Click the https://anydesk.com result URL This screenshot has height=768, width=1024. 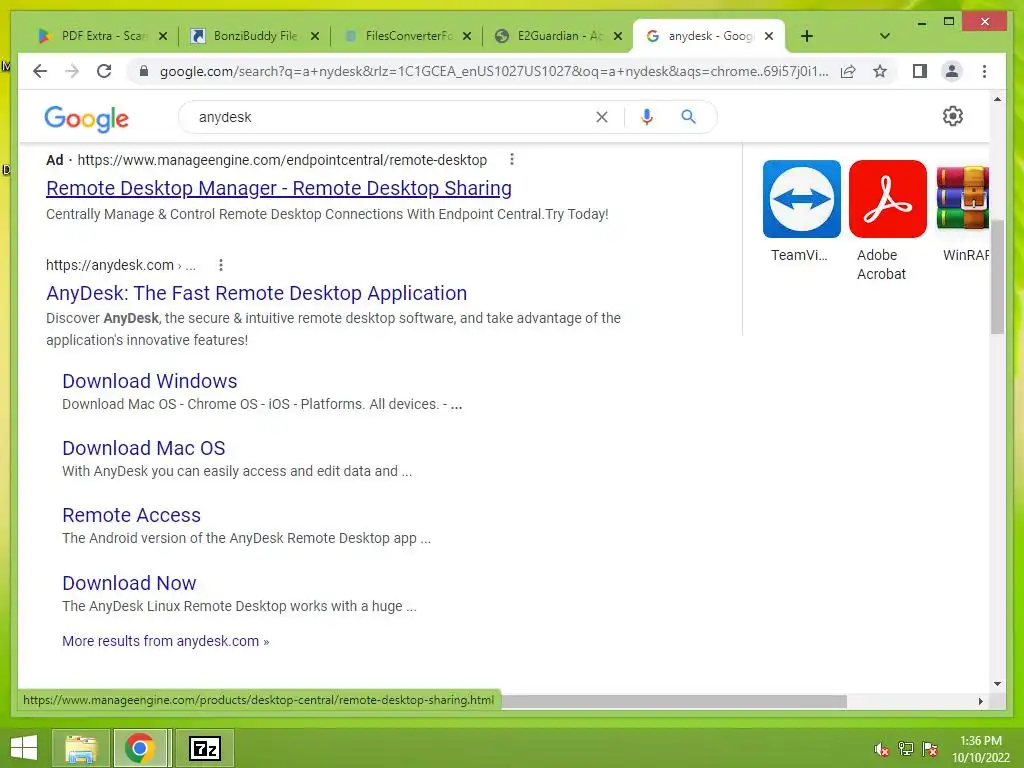[110, 265]
